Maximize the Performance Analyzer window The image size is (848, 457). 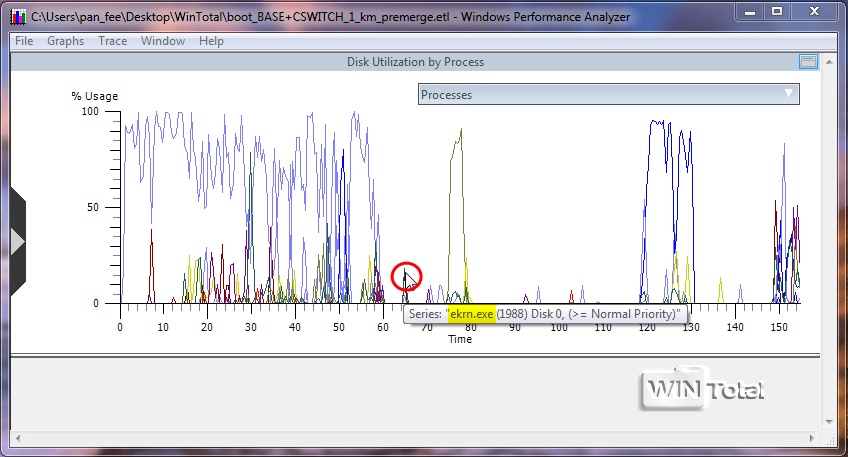click(x=777, y=11)
